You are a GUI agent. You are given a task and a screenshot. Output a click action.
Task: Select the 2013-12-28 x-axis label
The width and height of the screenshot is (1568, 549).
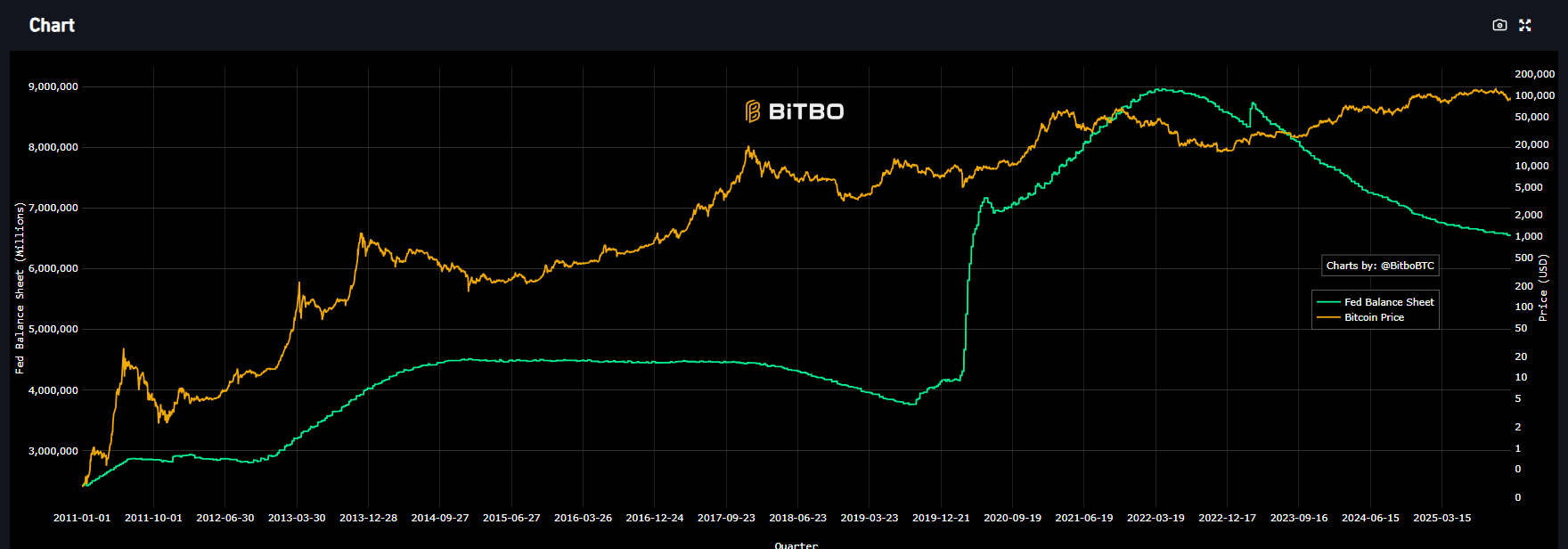tap(368, 518)
